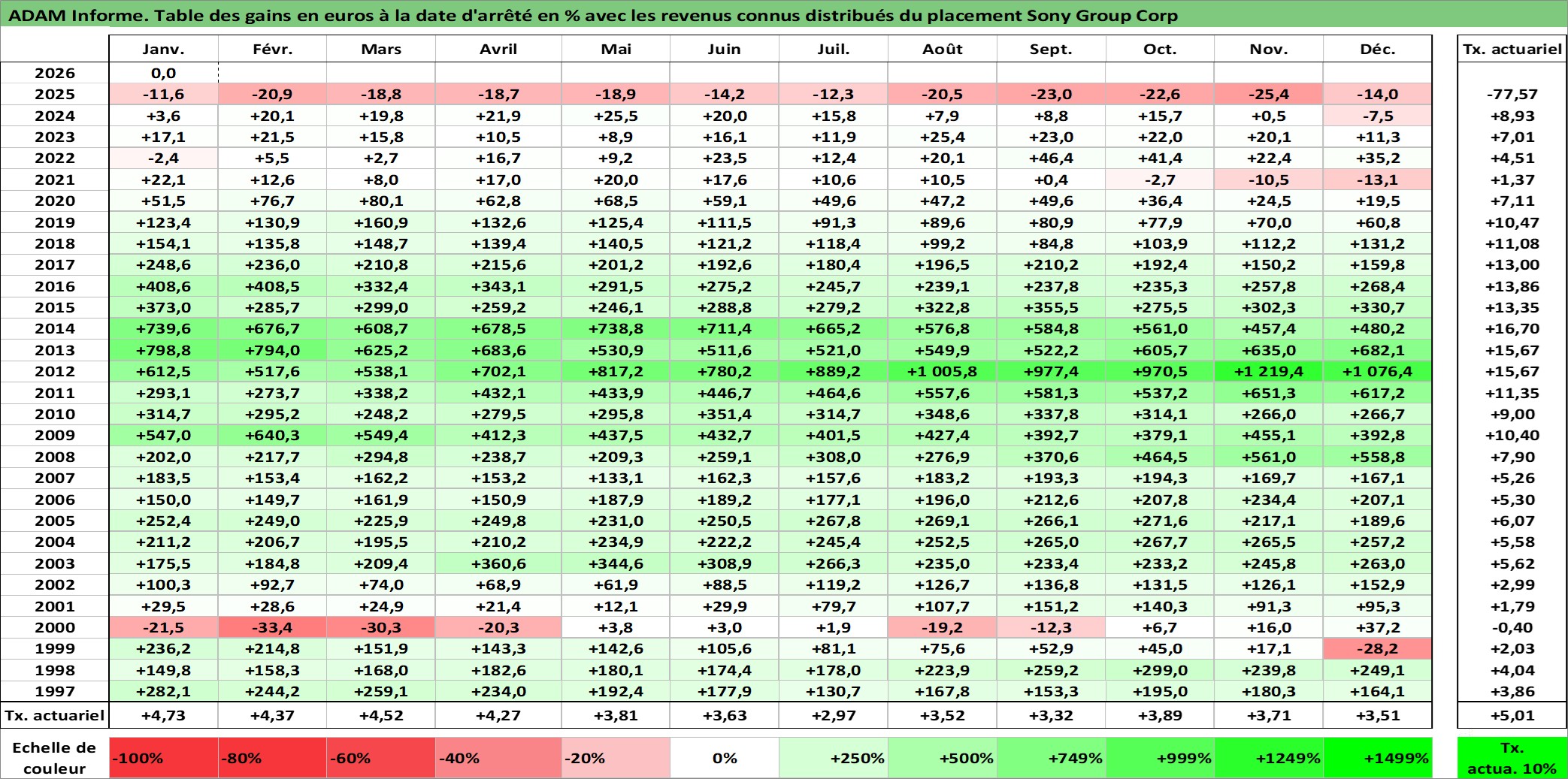
Task: Click the -28,2 cell for December 1999
Action: [1378, 648]
